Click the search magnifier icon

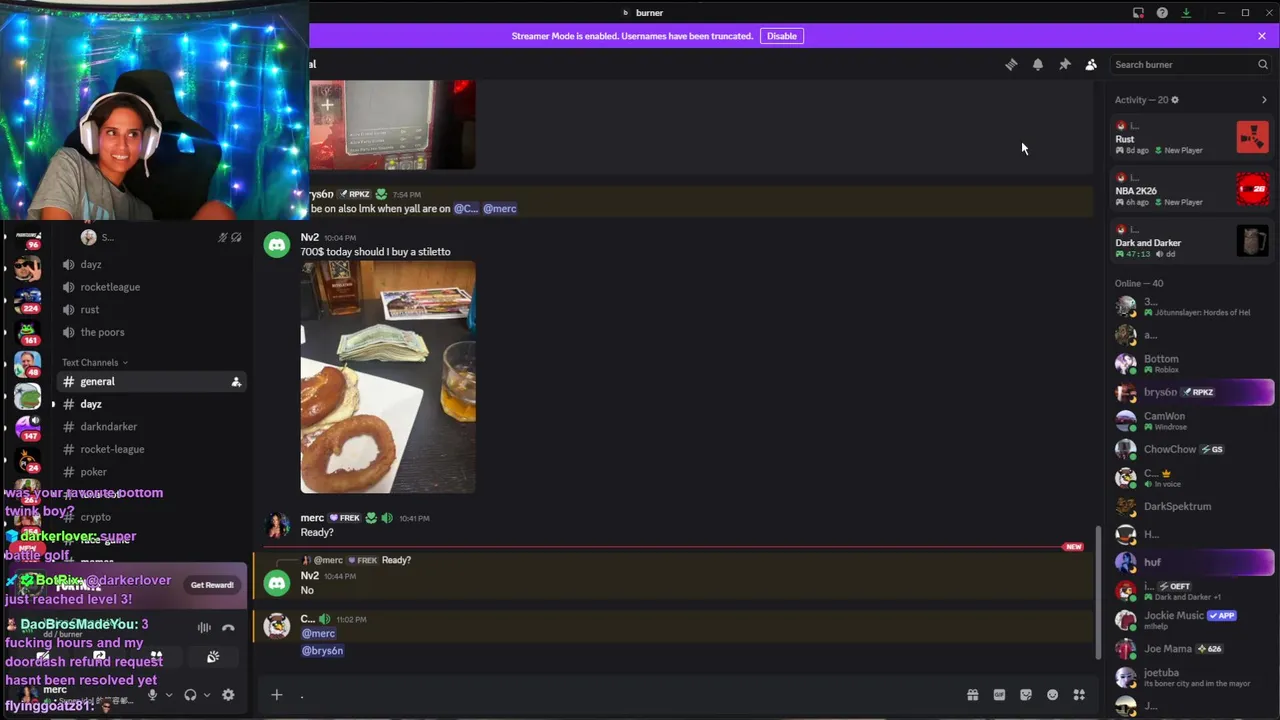click(1263, 64)
